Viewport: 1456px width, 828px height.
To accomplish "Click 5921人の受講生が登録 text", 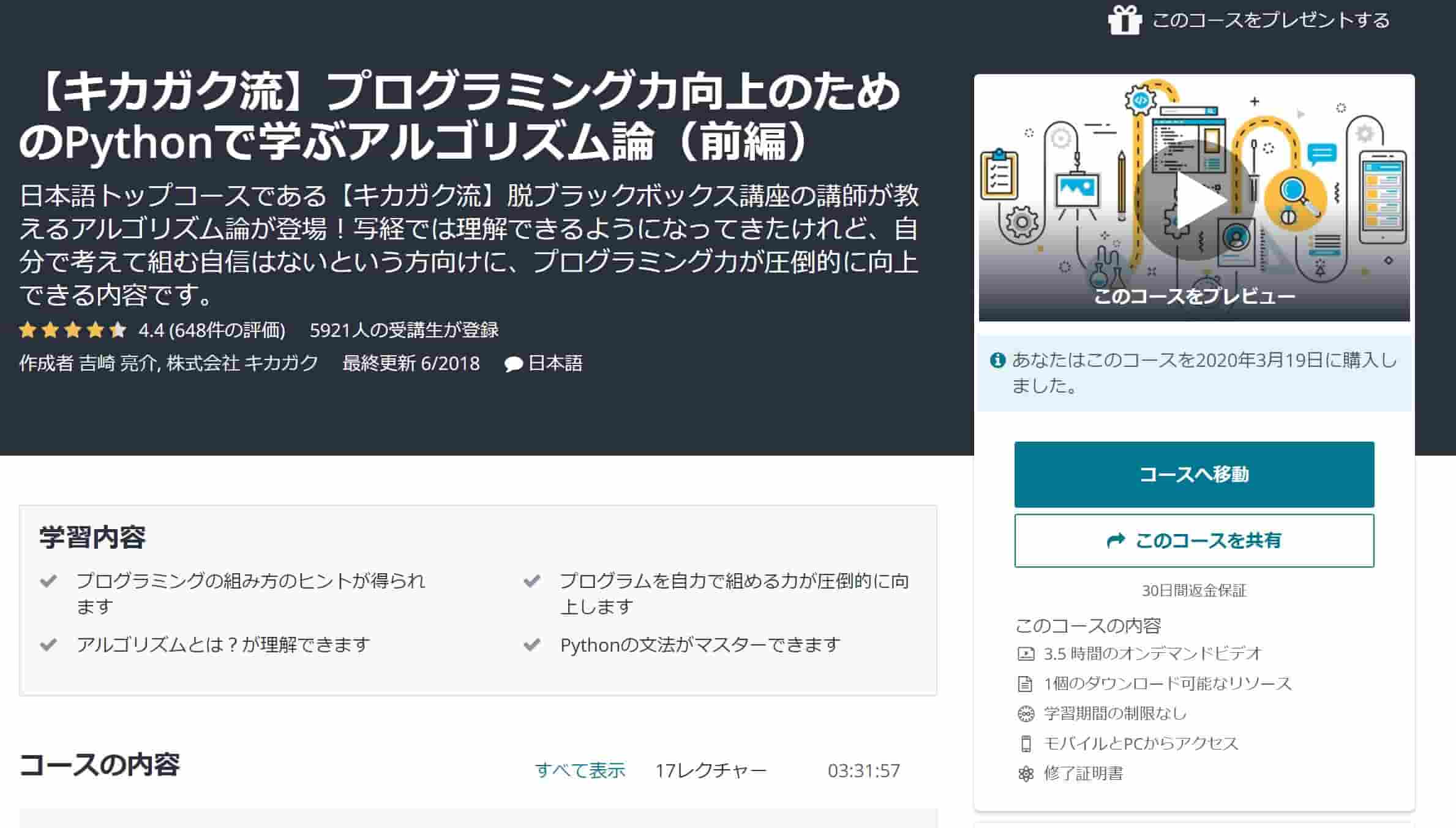I will [x=404, y=331].
